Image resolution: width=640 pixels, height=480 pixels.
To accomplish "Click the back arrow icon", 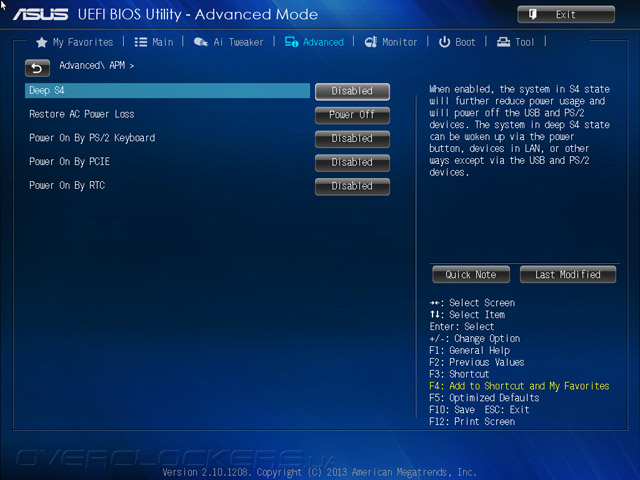I will pyautogui.click(x=37, y=68).
